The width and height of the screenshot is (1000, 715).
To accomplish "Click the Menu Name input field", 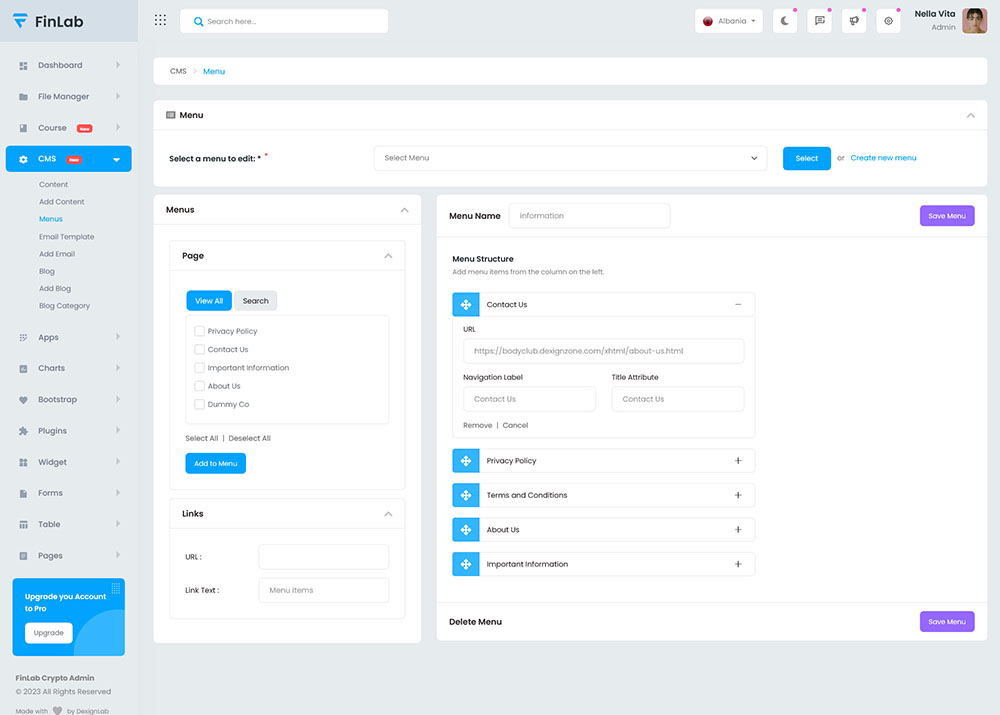I will point(589,216).
